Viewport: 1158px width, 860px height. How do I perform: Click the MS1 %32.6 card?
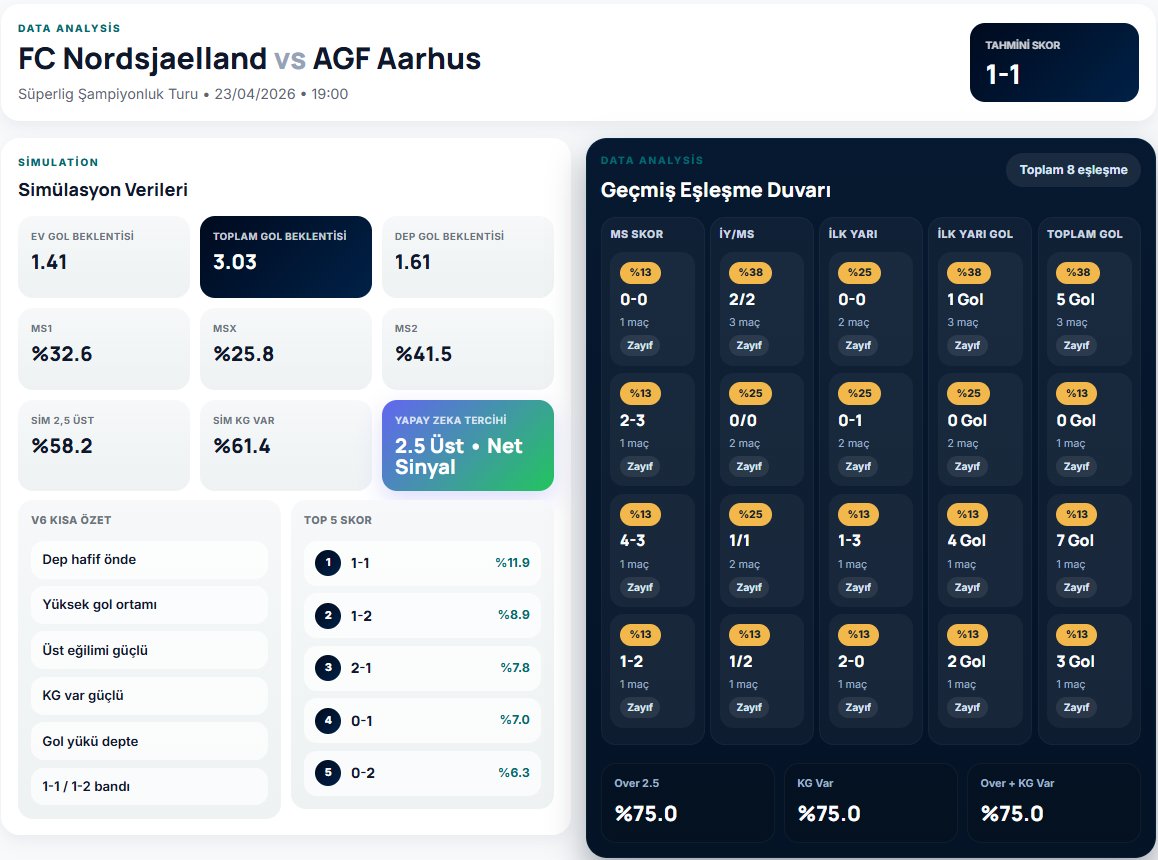pyautogui.click(x=103, y=349)
